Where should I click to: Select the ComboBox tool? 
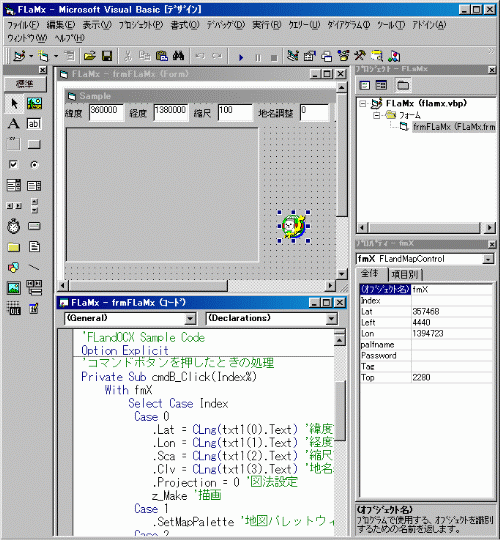(x=14, y=185)
